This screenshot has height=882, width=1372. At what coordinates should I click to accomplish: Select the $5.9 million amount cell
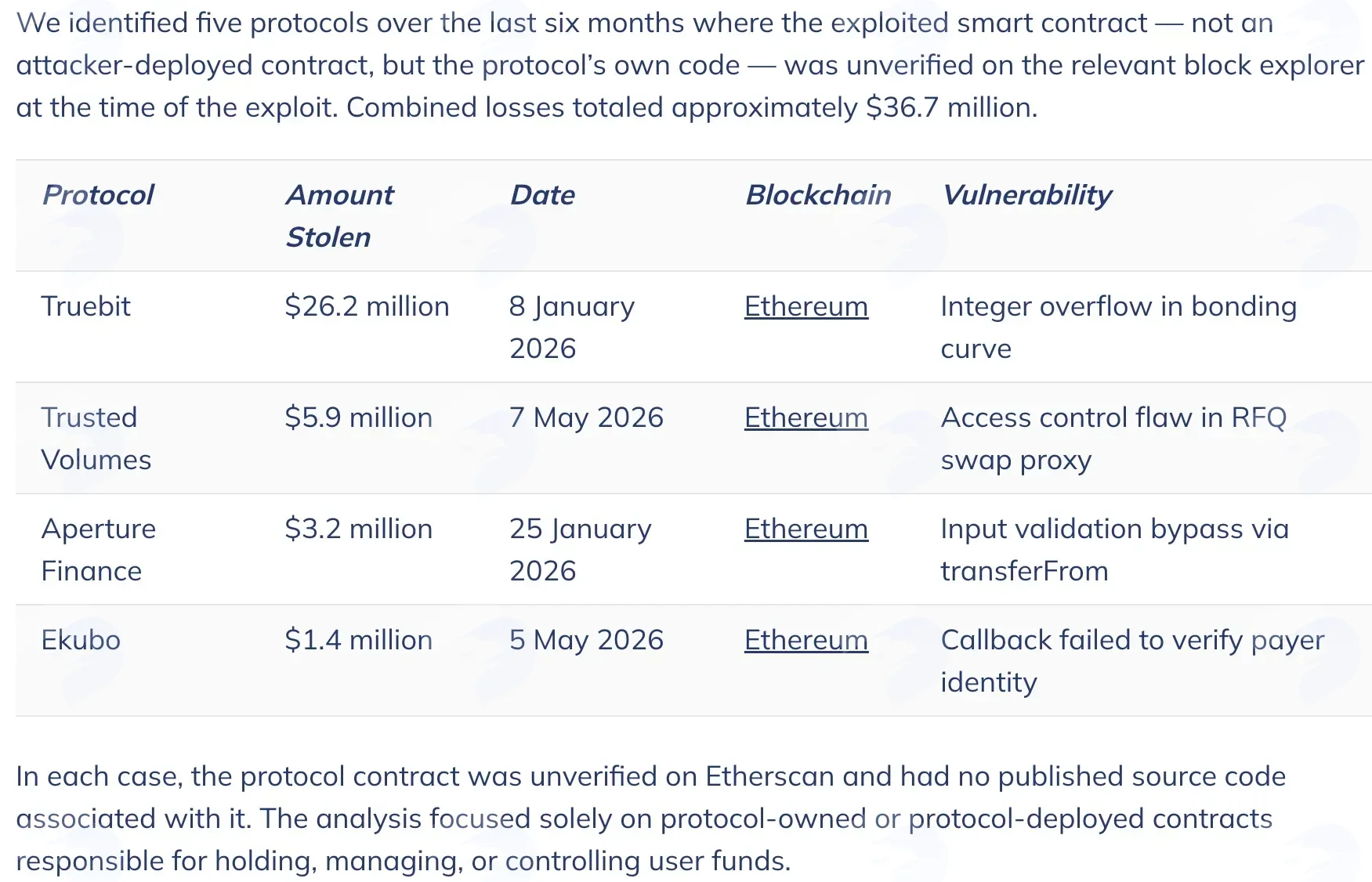point(359,418)
